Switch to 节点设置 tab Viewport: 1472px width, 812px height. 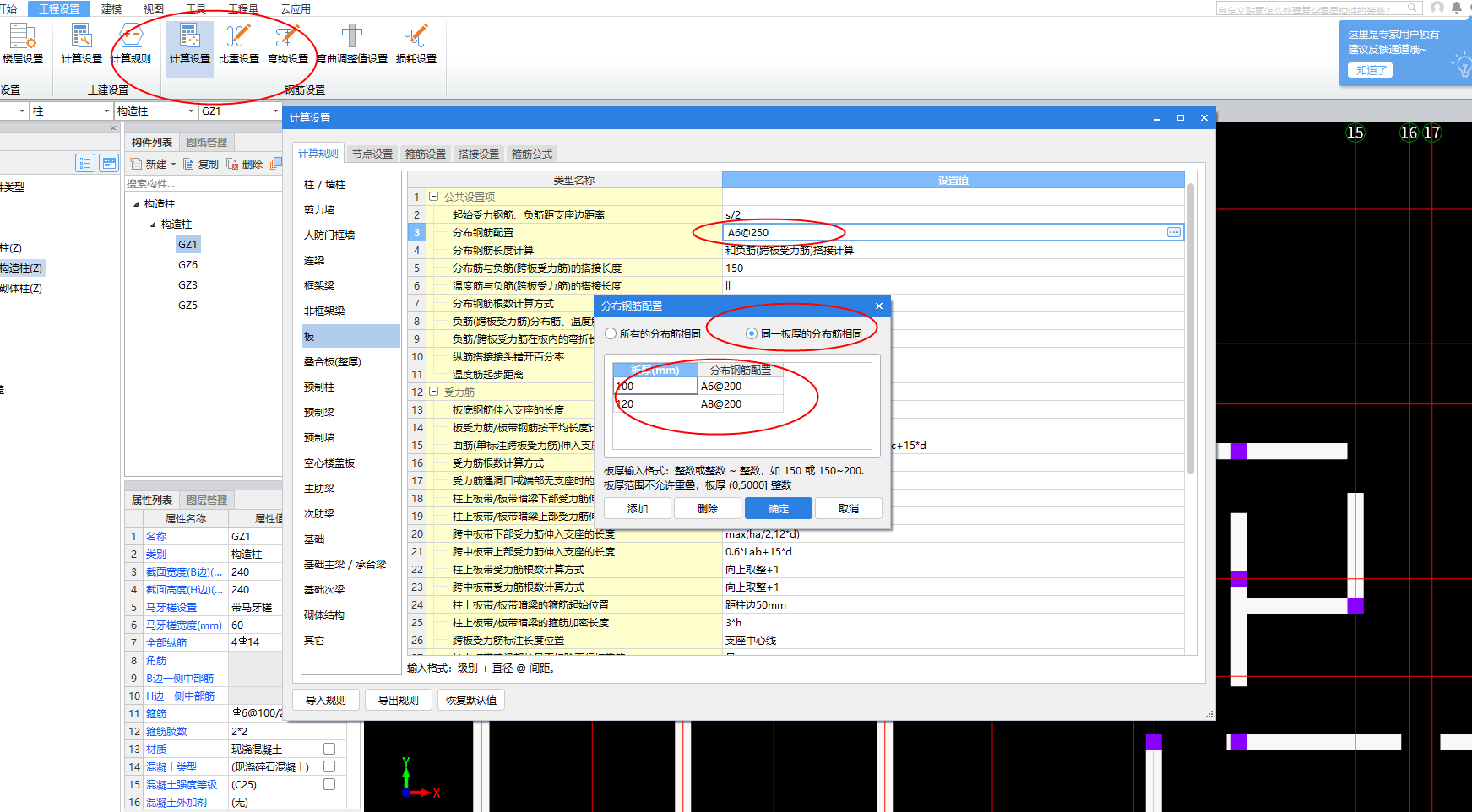click(x=372, y=154)
